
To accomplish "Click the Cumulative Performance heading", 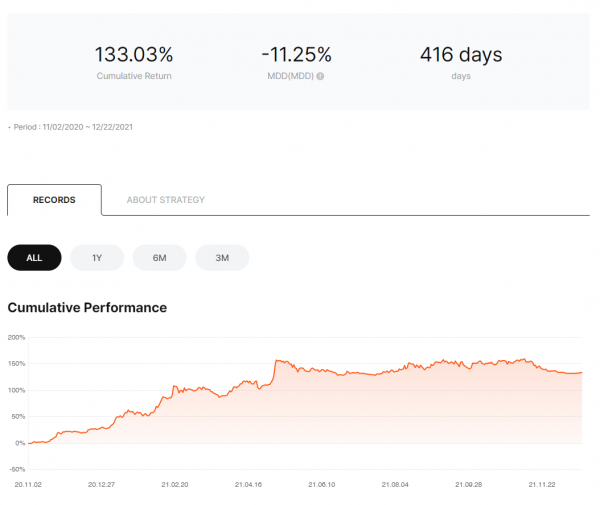I will [x=87, y=307].
